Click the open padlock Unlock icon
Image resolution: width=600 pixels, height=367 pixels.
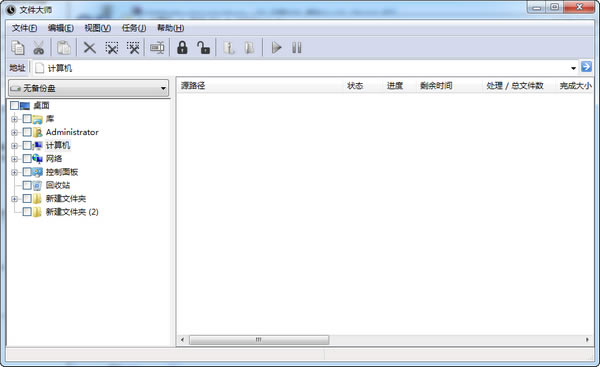point(203,47)
